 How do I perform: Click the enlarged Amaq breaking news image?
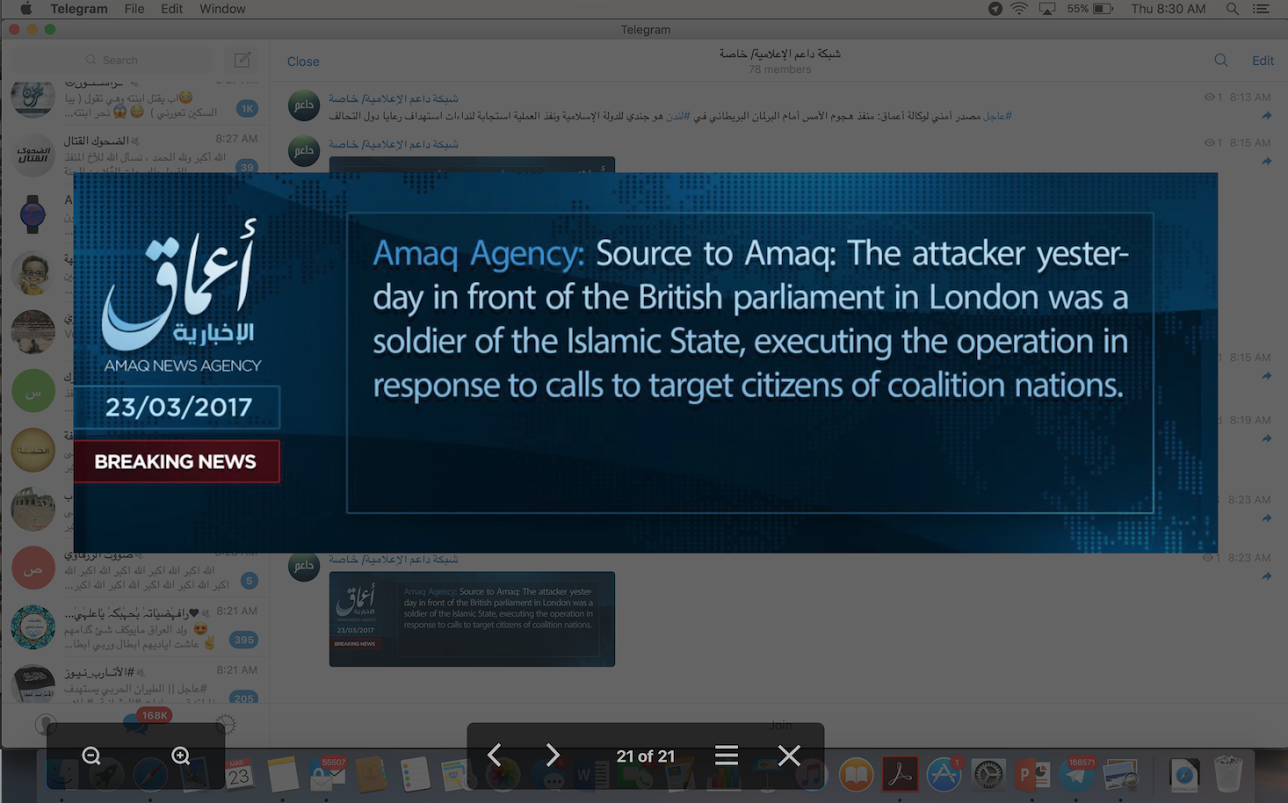(645, 362)
